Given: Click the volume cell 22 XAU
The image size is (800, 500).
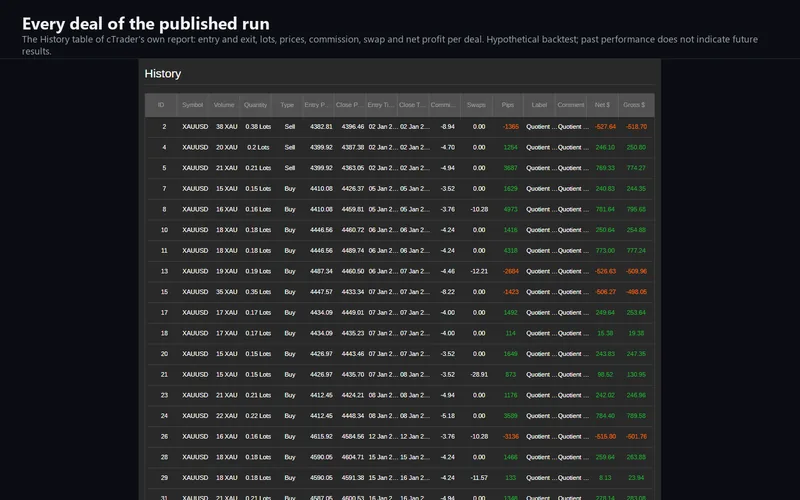Looking at the screenshot, I should tap(227, 416).
